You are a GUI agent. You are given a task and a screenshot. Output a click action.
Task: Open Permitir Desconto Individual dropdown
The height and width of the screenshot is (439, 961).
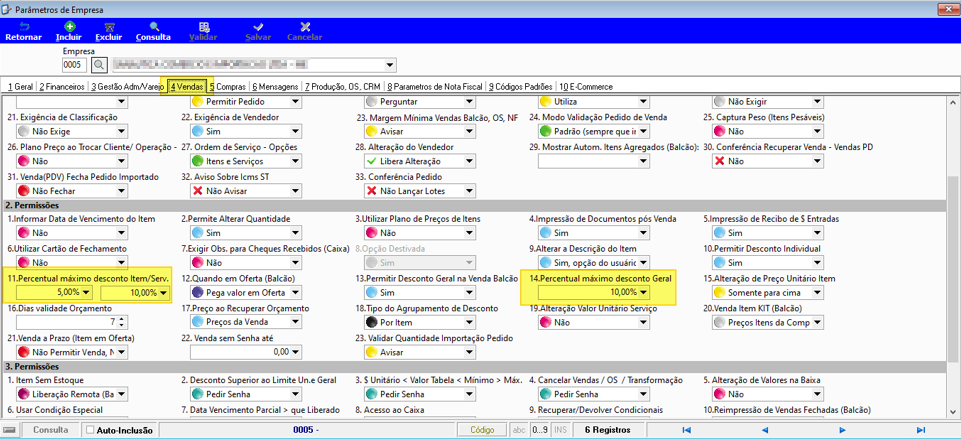[x=817, y=262]
